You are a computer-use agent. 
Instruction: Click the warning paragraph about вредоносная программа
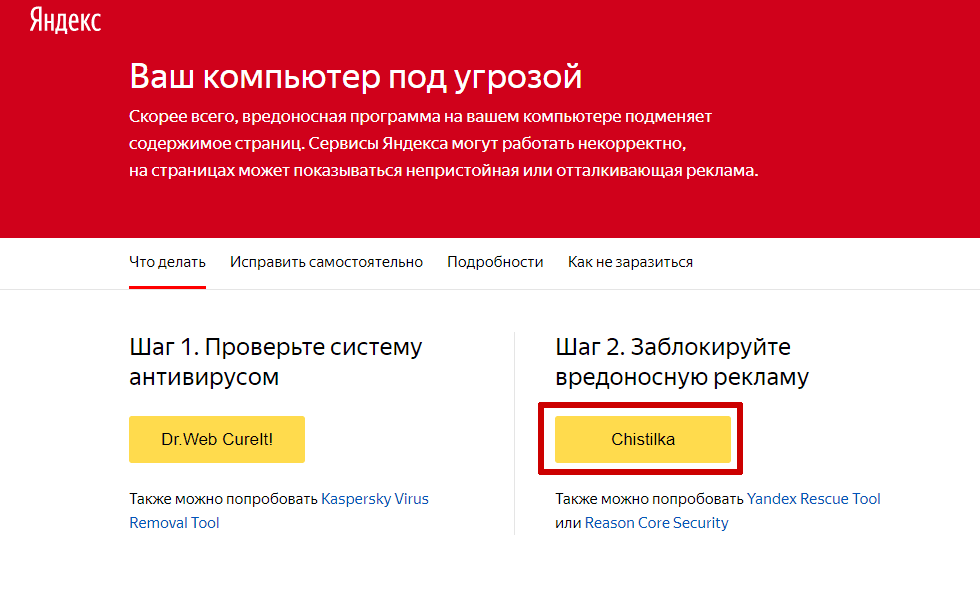443,143
